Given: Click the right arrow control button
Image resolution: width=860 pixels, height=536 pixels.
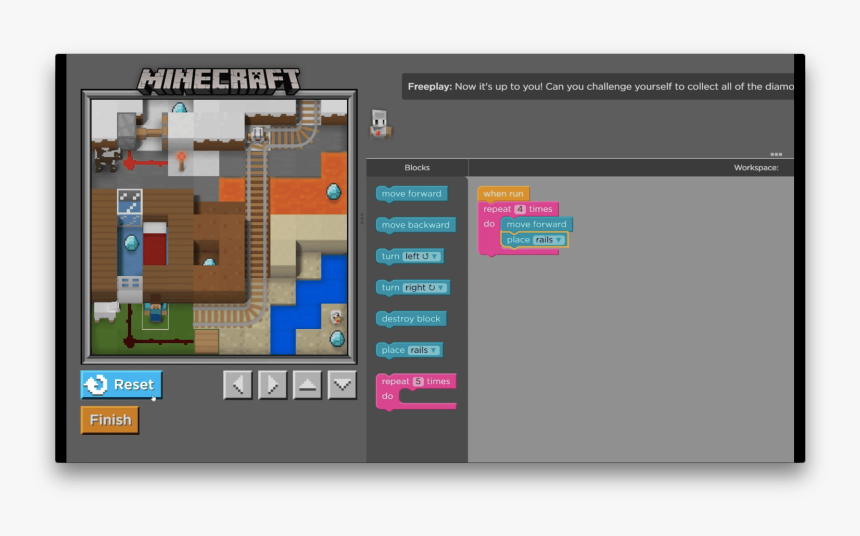Looking at the screenshot, I should click(272, 385).
